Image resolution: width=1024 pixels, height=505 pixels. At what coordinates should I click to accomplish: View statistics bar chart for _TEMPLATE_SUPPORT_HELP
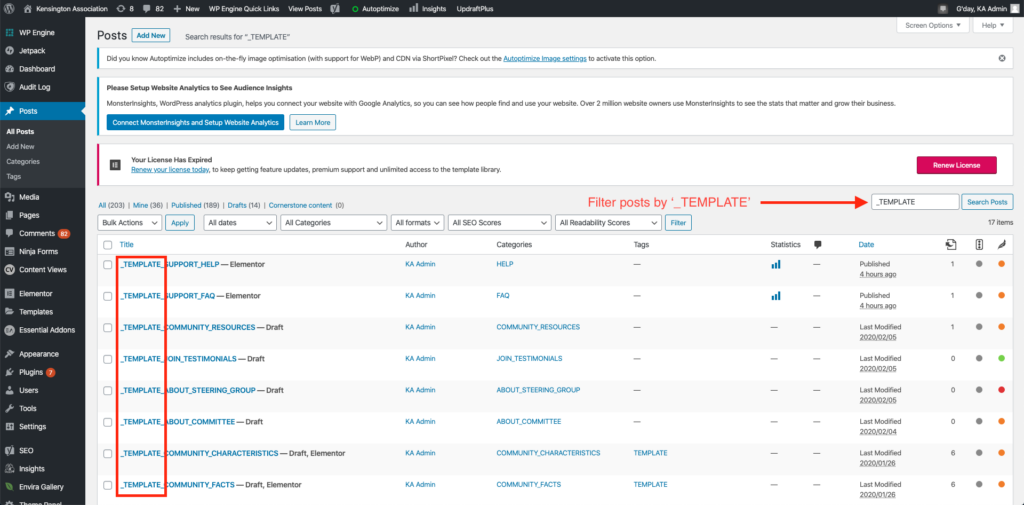click(x=775, y=264)
